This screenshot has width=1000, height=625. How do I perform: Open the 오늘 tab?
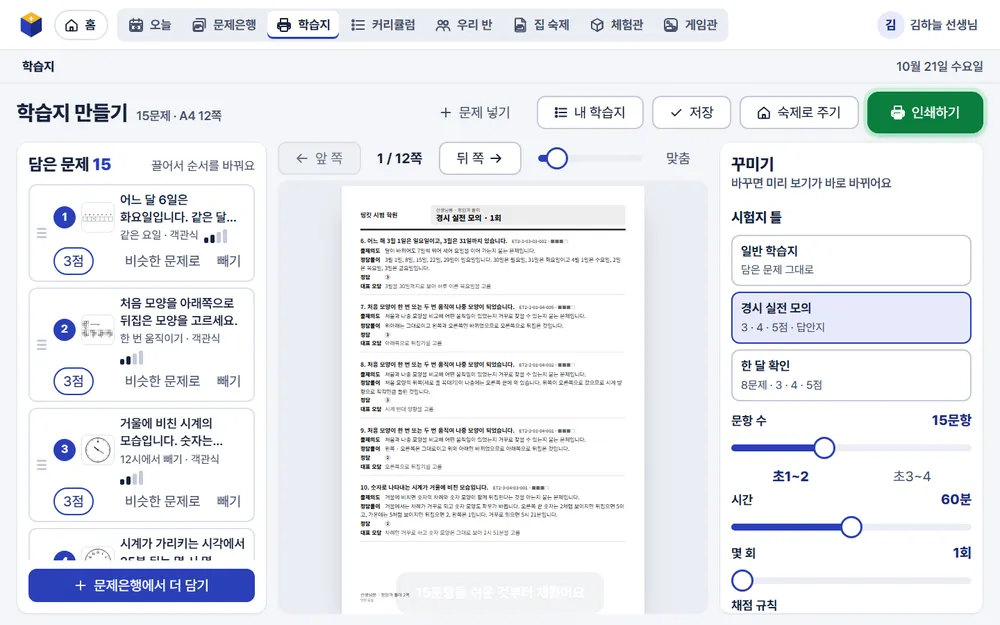tap(150, 25)
